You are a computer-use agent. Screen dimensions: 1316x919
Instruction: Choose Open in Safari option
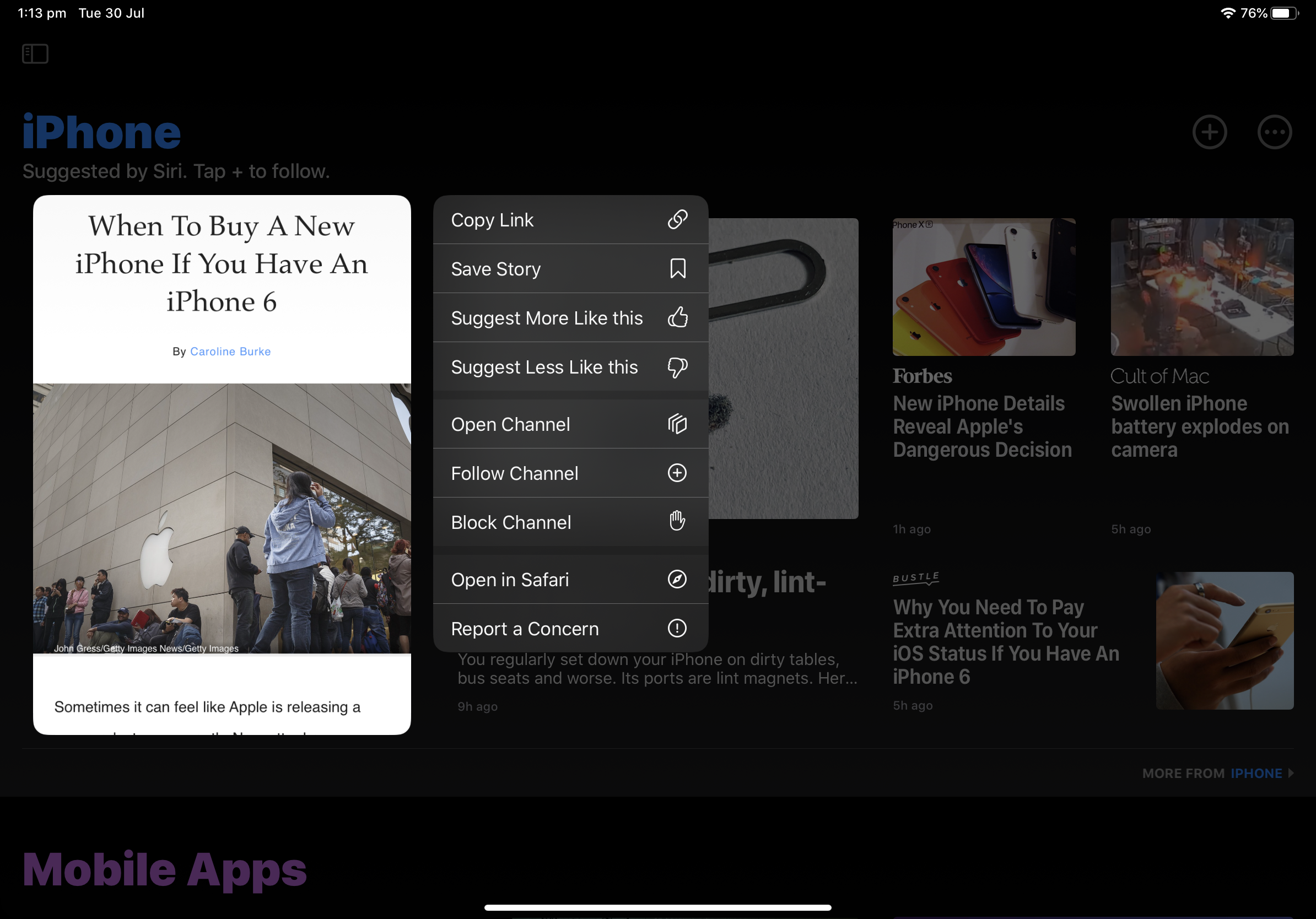point(570,579)
